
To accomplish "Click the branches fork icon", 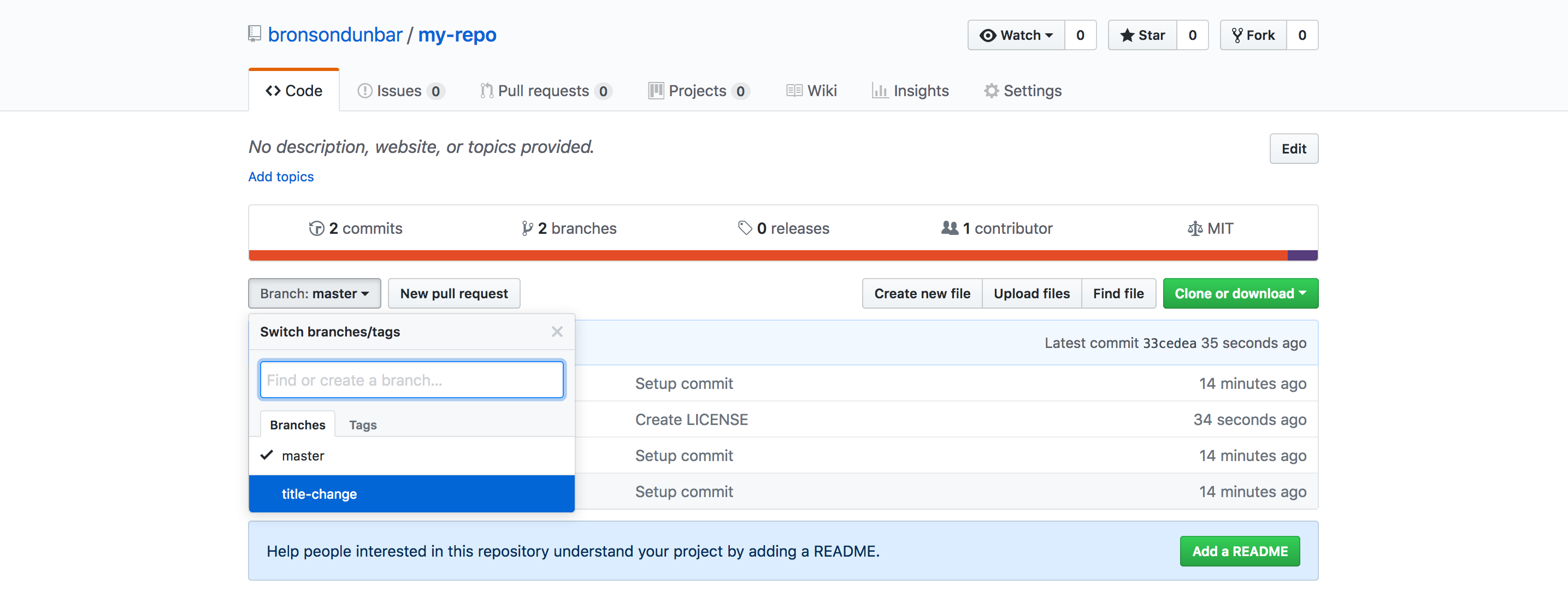I will 527,229.
